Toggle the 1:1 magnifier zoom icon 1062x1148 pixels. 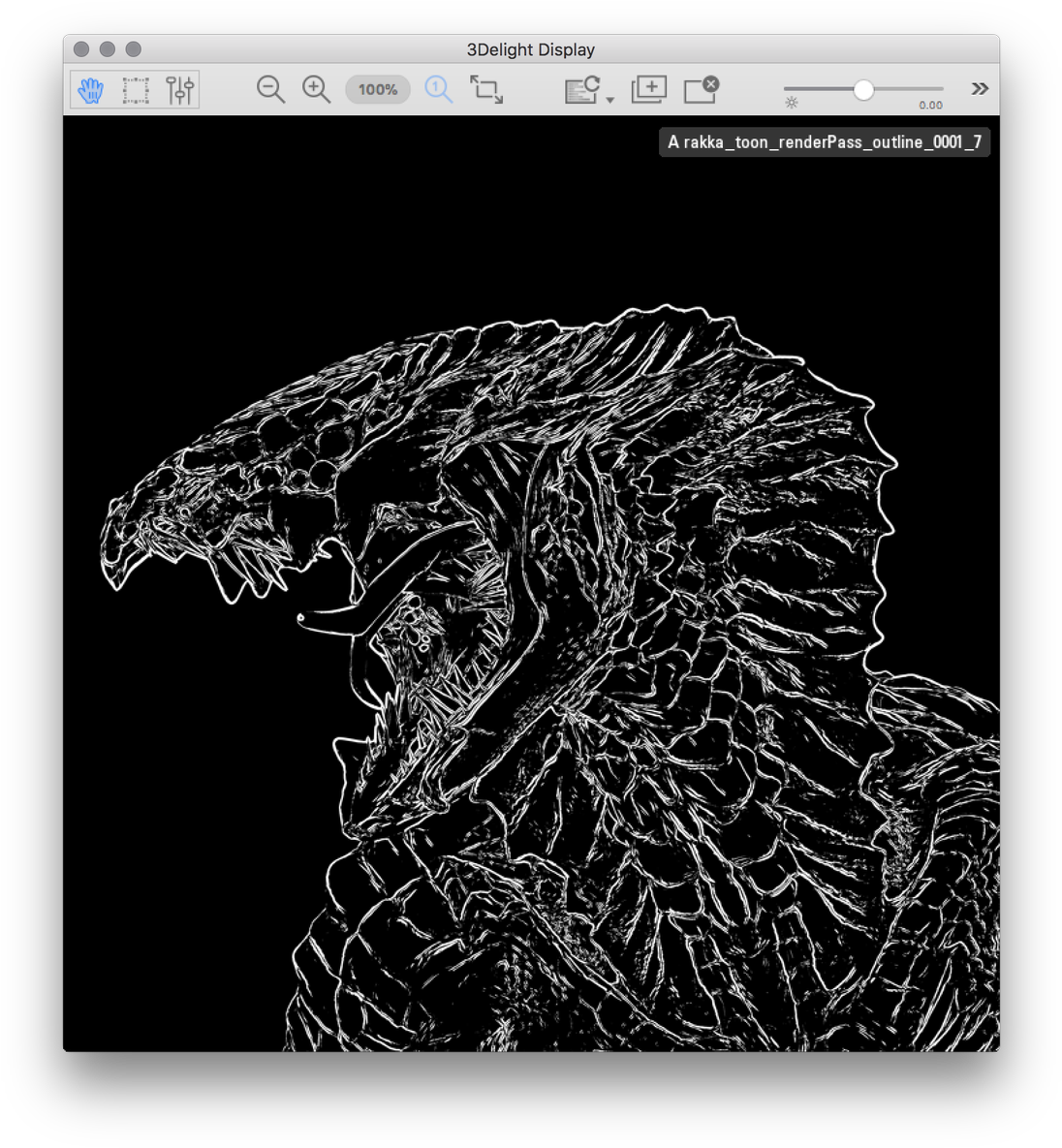click(439, 89)
